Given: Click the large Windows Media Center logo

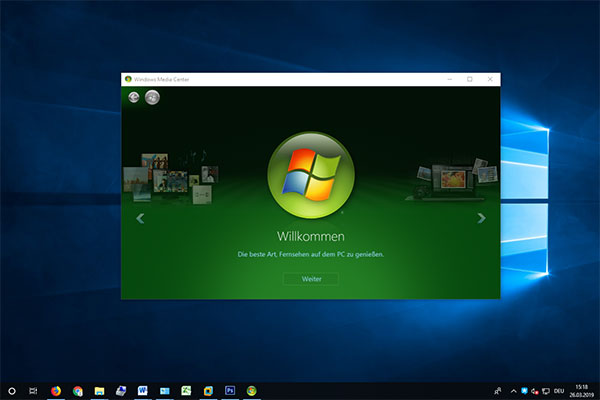Looking at the screenshot, I should click(x=311, y=175).
